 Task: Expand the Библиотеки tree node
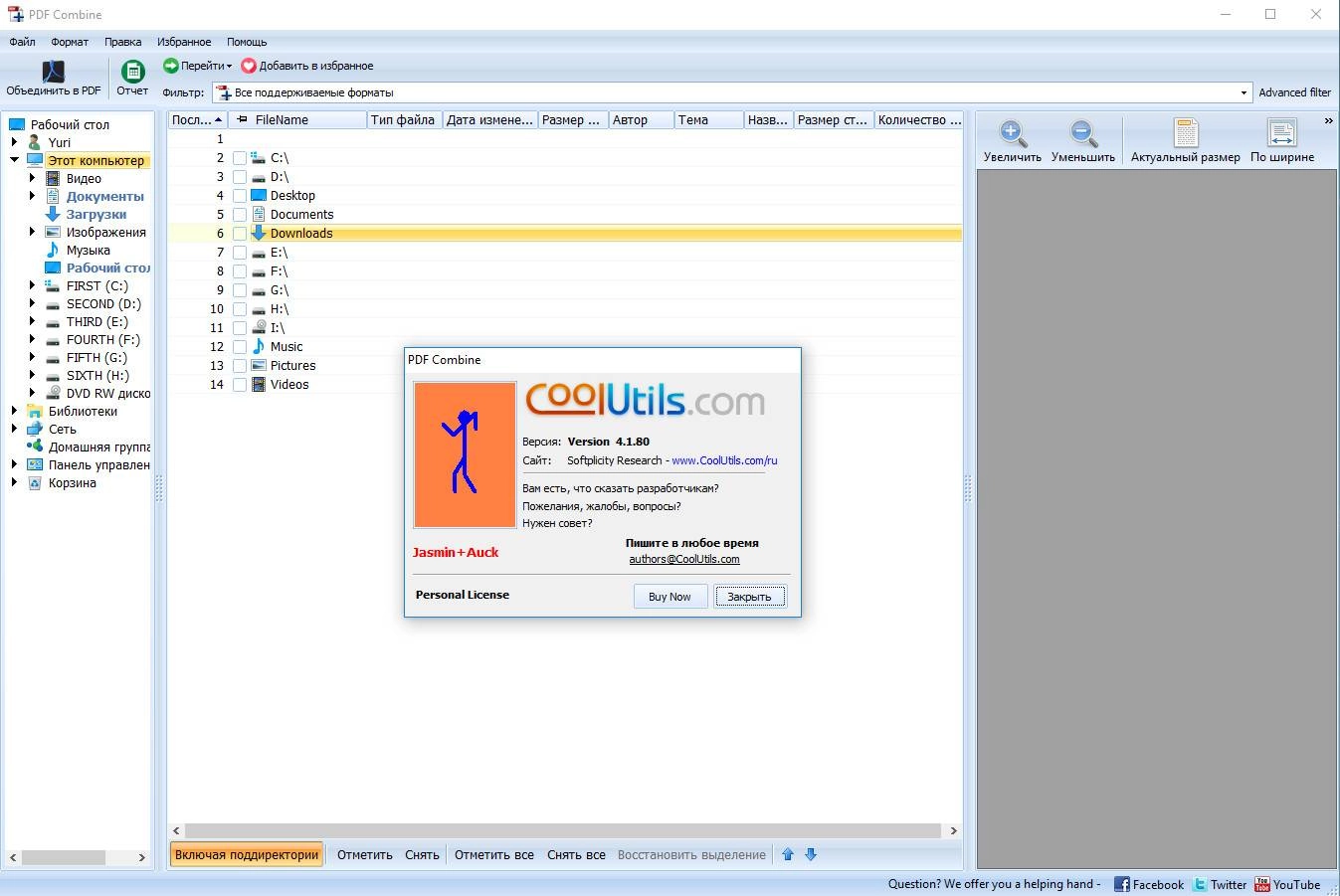point(15,411)
